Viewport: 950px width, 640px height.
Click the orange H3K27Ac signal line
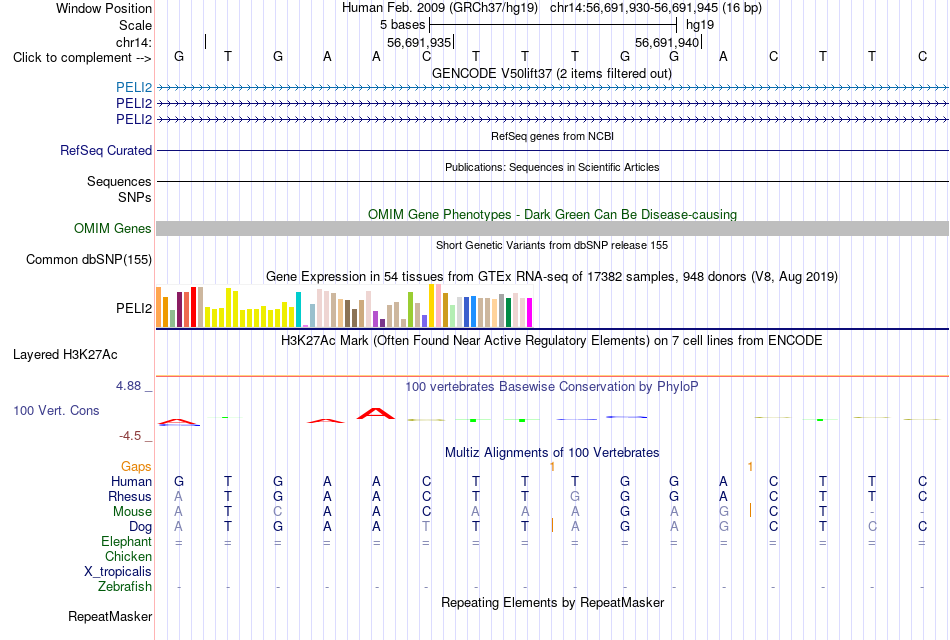pos(552,376)
